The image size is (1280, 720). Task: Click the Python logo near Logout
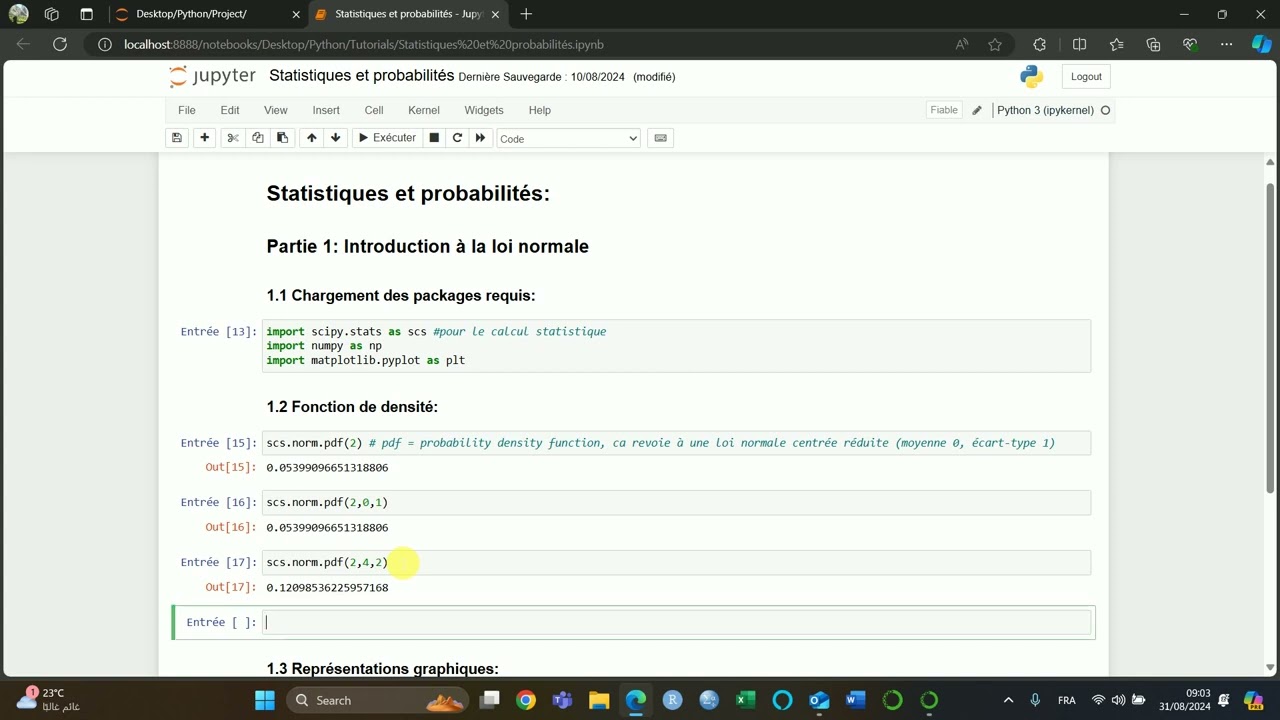point(1031,77)
